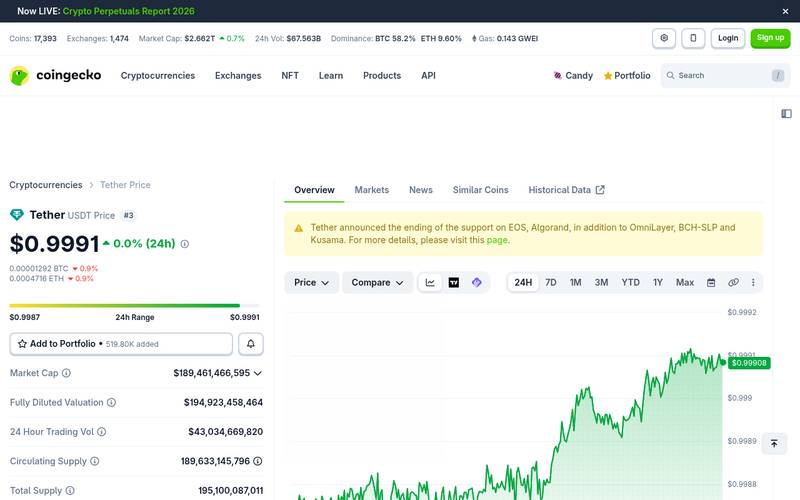This screenshot has height=500, width=800.
Task: Open the API menu
Action: [x=428, y=76]
